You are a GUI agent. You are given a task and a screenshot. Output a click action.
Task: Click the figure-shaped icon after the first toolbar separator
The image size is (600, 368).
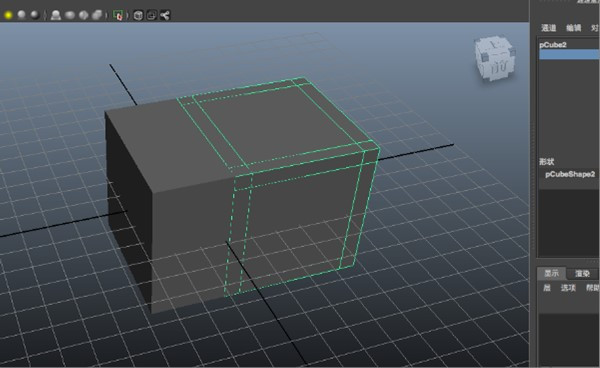pos(56,15)
